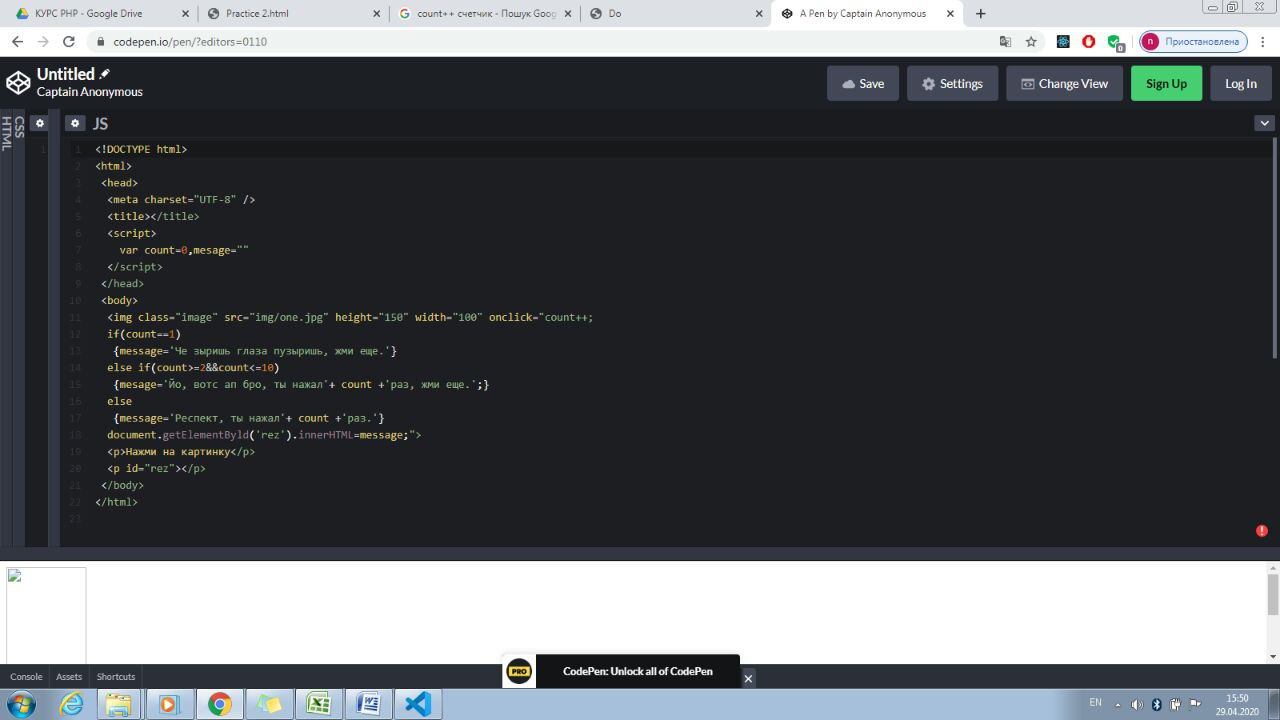Open the Windows Start menu
Screen dimensions: 1280x720
click(x=20, y=704)
